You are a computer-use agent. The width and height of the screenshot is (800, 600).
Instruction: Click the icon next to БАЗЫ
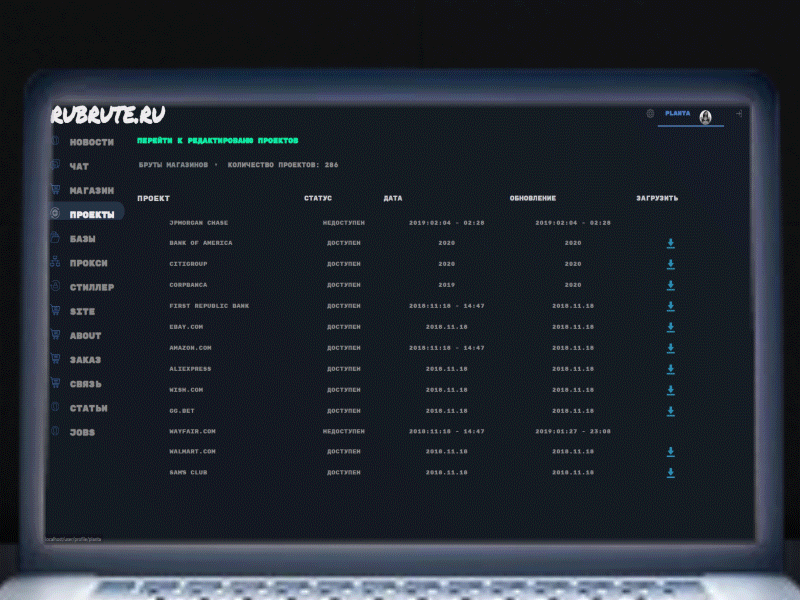click(56, 238)
